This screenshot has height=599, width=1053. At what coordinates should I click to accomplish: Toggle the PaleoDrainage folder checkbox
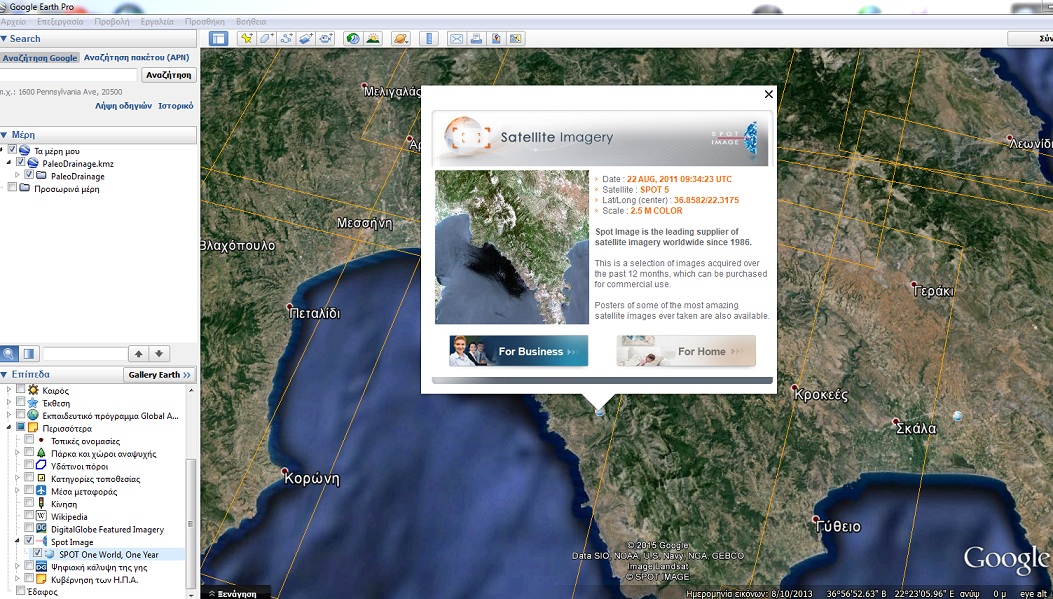pyautogui.click(x=29, y=175)
